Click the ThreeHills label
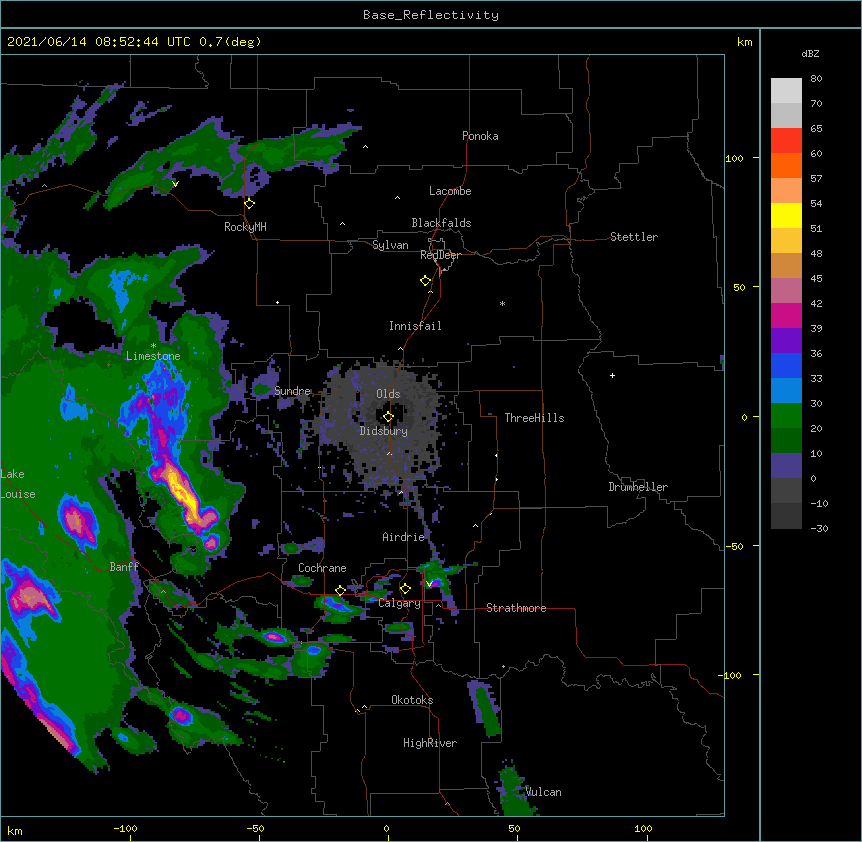The height and width of the screenshot is (842, 862). [x=534, y=418]
